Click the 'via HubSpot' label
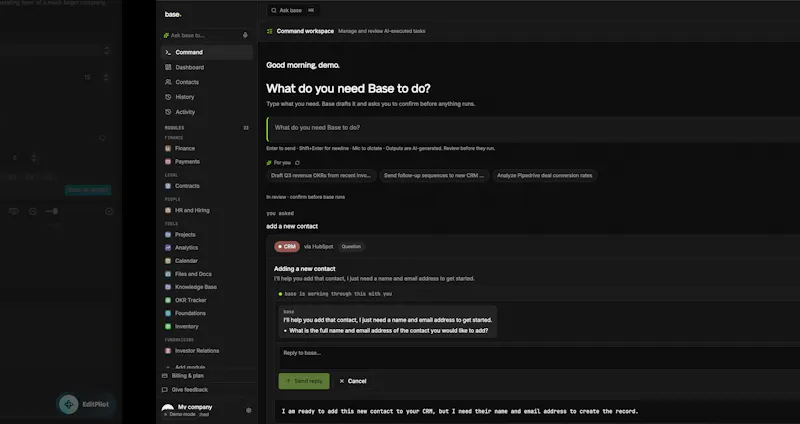 pyautogui.click(x=318, y=246)
